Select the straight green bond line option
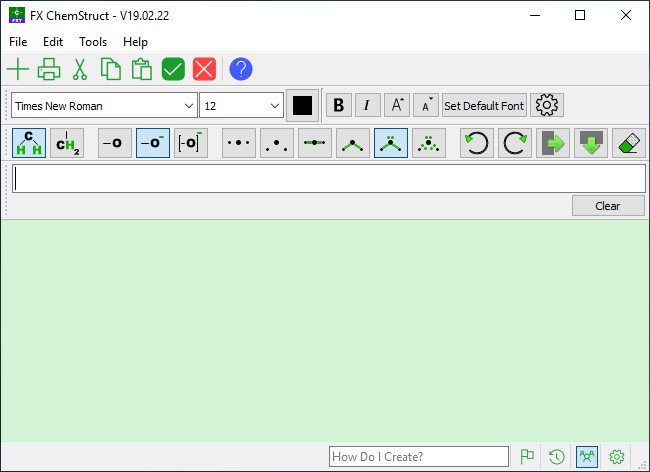 click(x=315, y=143)
